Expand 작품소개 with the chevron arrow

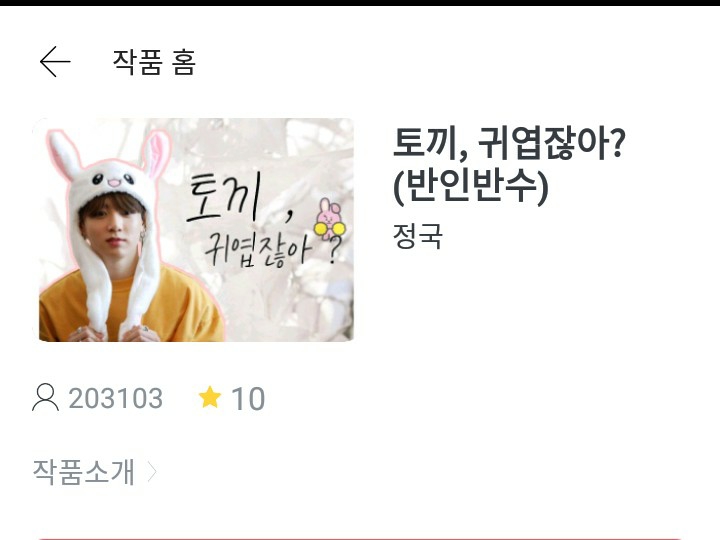pyautogui.click(x=152, y=472)
